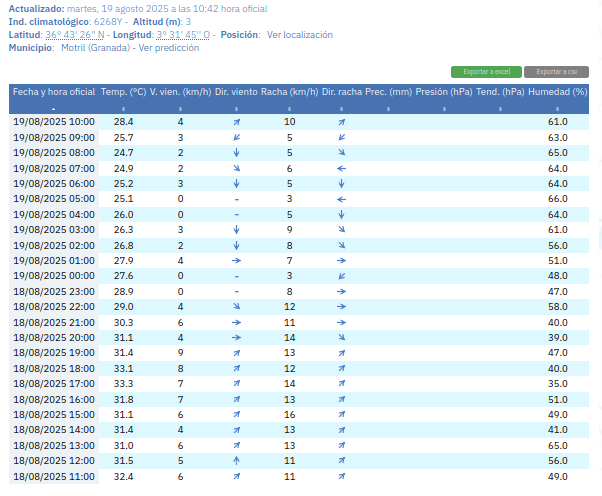602x496 pixels.
Task: Click the Exportar a excel button
Action: pos(486,72)
